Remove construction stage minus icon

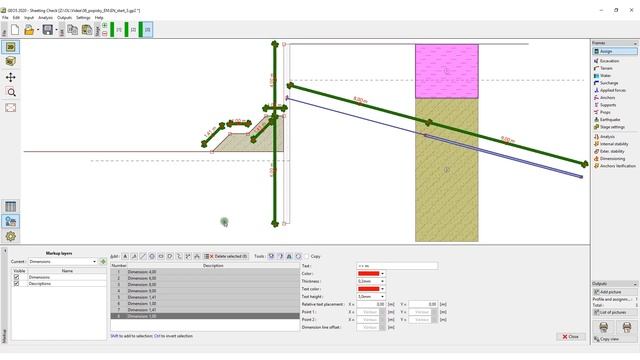tap(104, 33)
